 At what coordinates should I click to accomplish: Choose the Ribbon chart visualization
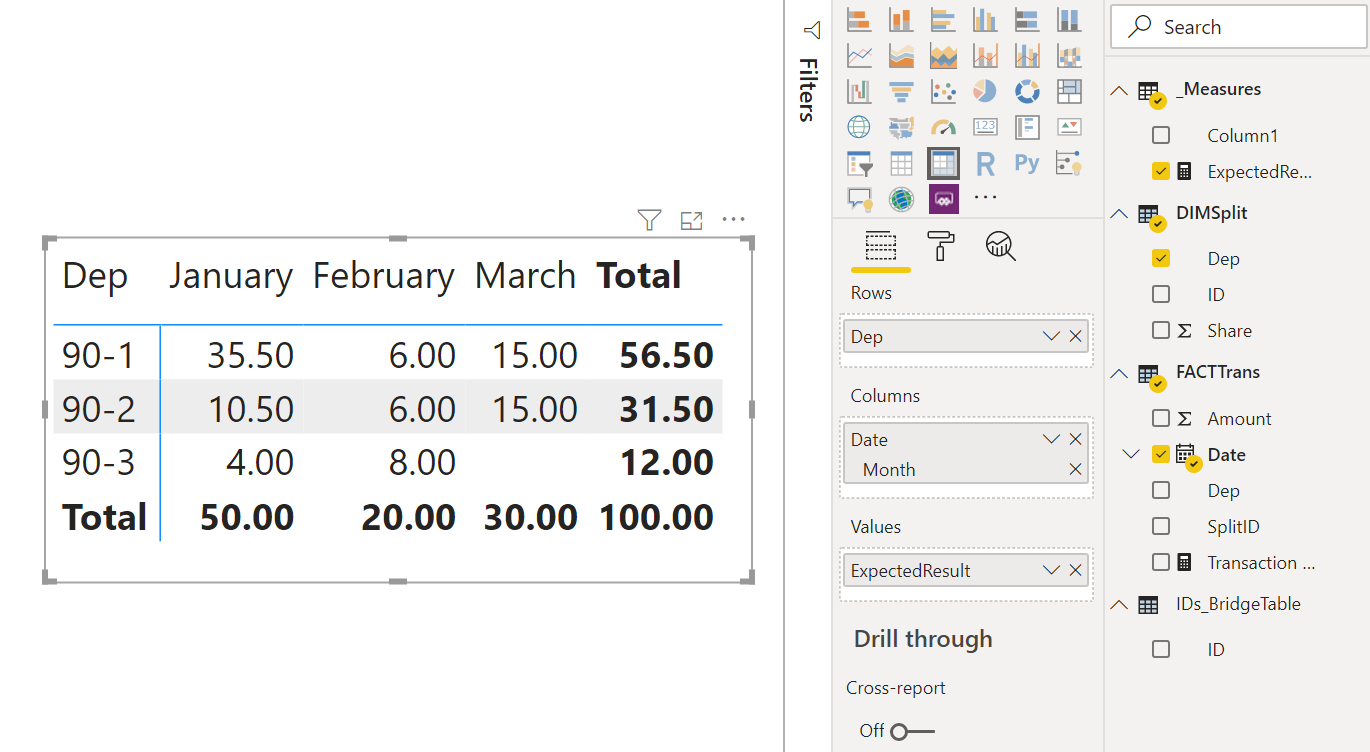(x=1069, y=55)
